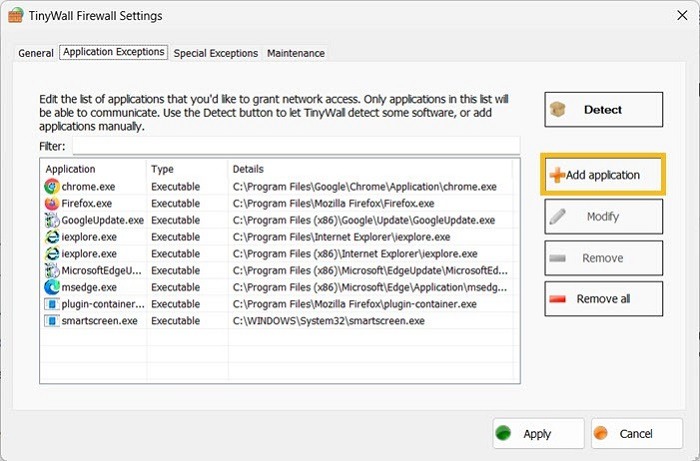Viewport: 700px width, 461px height.
Task: Click the MicrosoftEdgeUpdate icon in the list
Action: click(x=52, y=270)
